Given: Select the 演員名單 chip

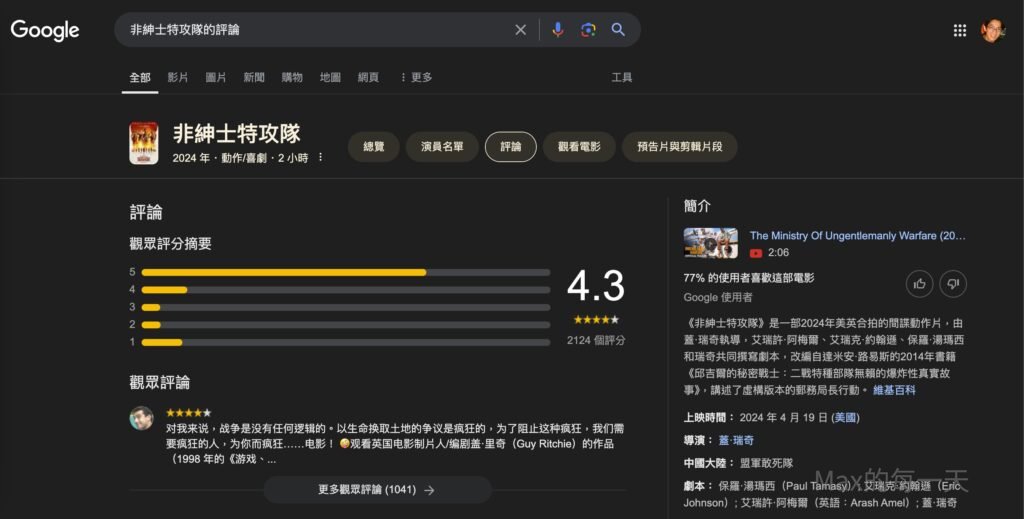Looking at the screenshot, I should tap(441, 146).
